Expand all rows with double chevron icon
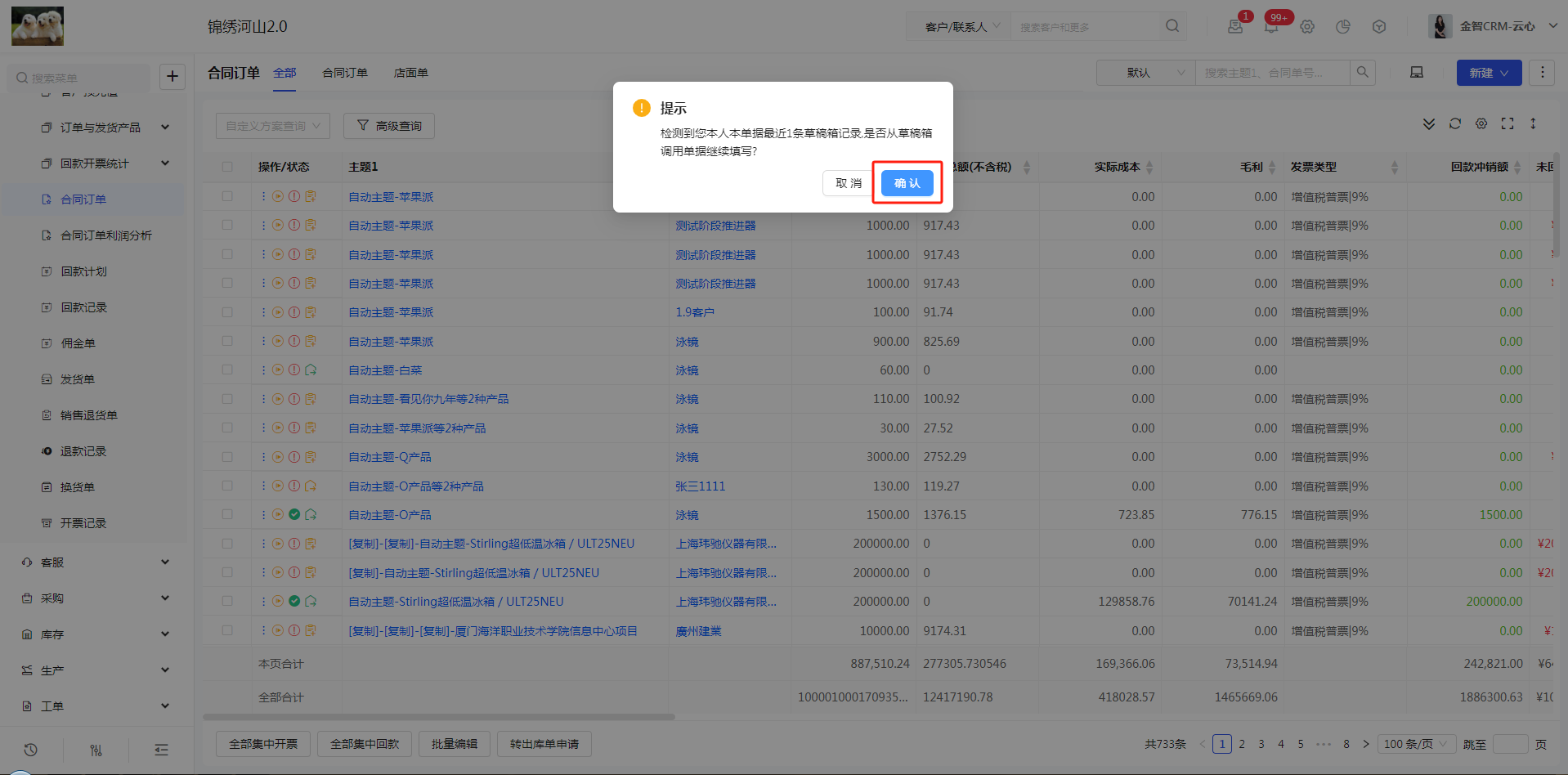Screen dimensions: 1568x775 coord(1429,123)
